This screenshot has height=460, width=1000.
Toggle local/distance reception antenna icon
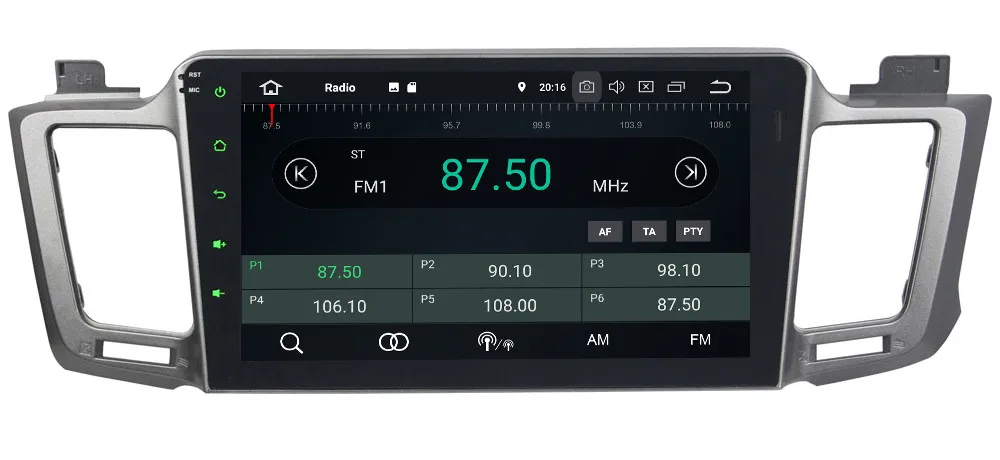click(x=496, y=342)
